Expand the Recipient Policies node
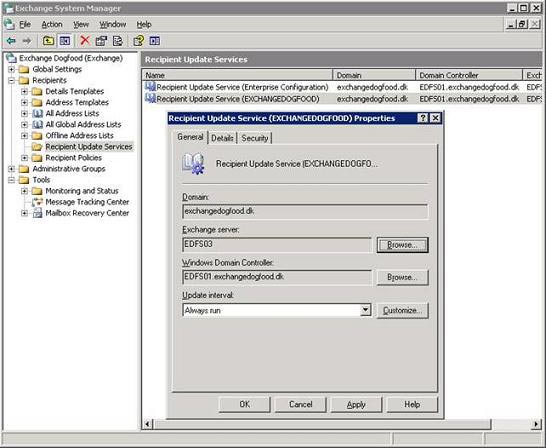This screenshot has width=546, height=448. pyautogui.click(x=24, y=158)
